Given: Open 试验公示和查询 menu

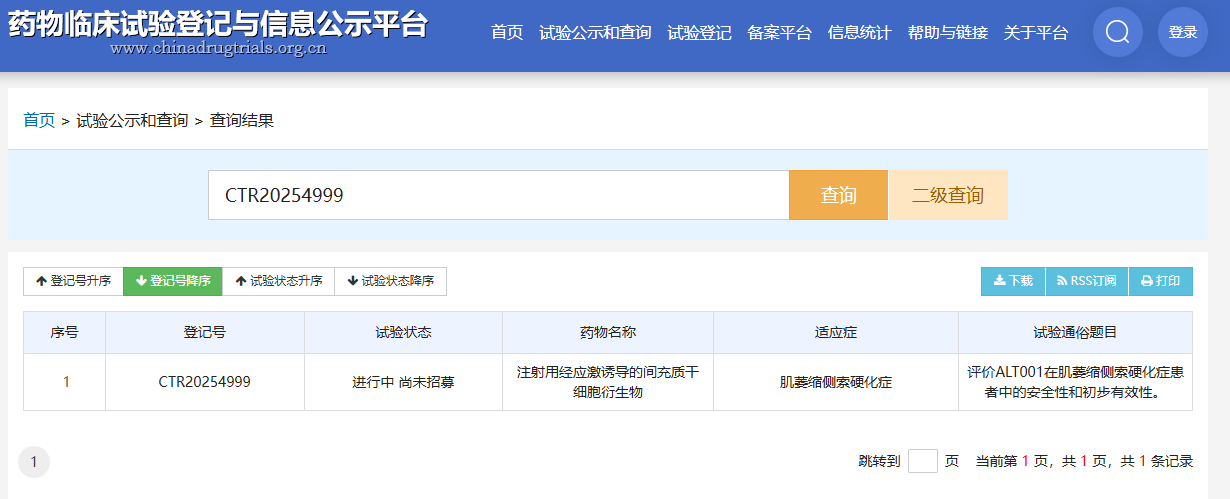Looking at the screenshot, I should click(595, 33).
